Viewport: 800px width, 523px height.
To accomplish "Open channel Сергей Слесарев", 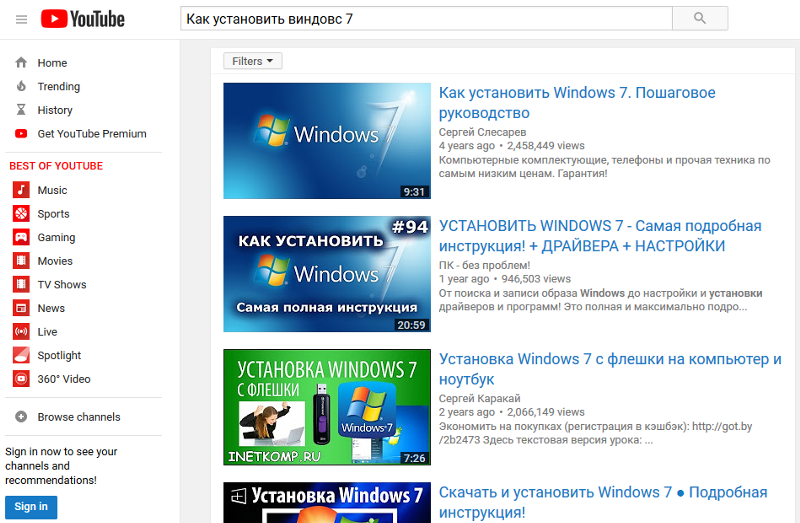I will point(482,132).
